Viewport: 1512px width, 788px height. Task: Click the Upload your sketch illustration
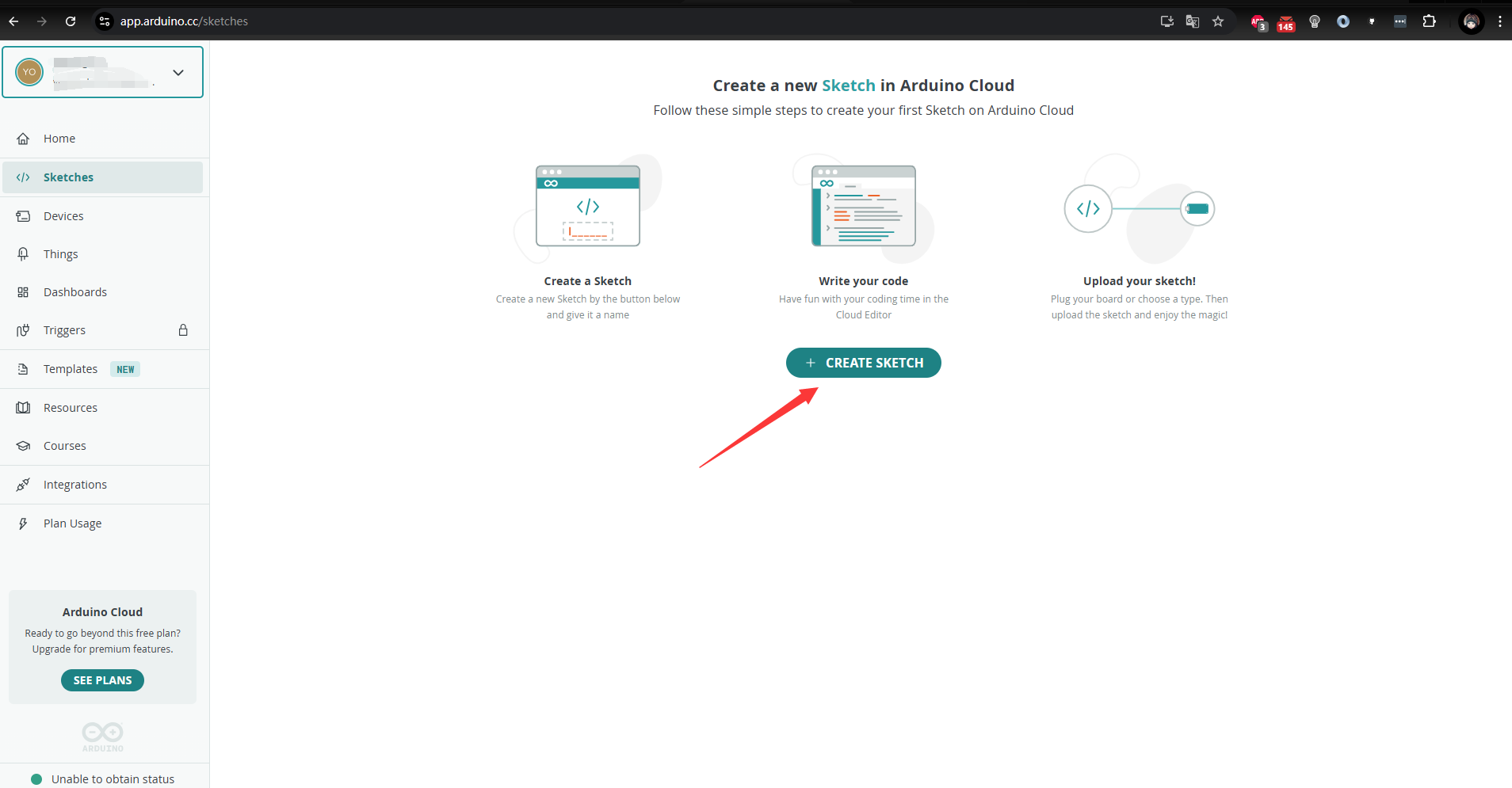click(x=1140, y=209)
